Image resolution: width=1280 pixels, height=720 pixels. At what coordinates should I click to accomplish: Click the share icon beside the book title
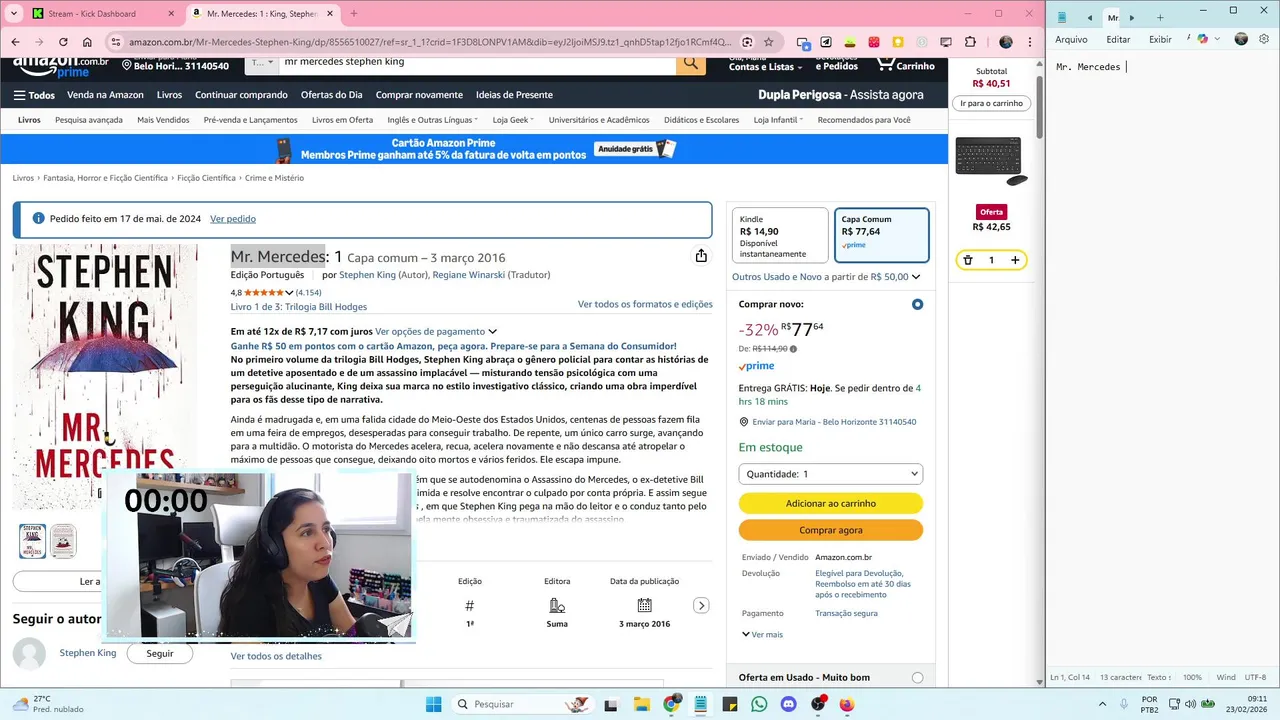tap(701, 256)
